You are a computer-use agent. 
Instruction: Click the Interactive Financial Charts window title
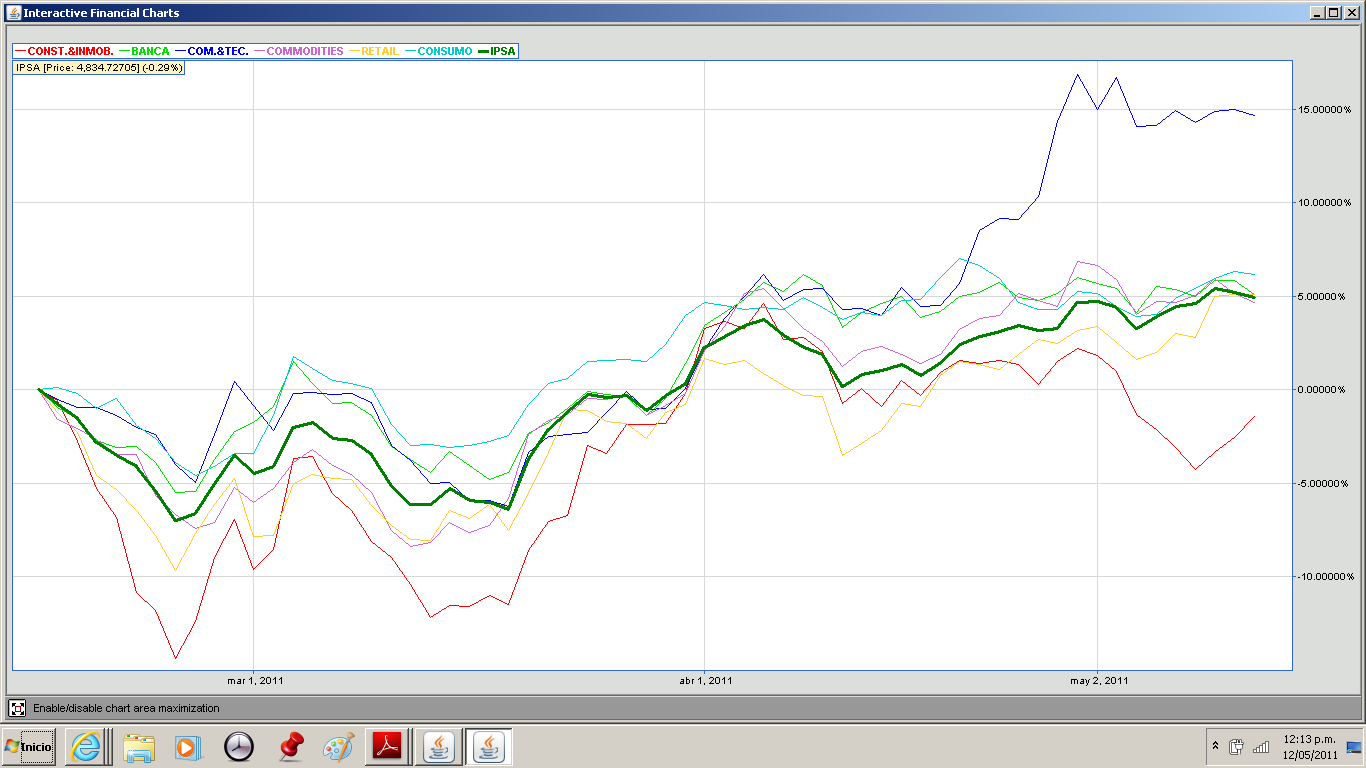point(101,13)
